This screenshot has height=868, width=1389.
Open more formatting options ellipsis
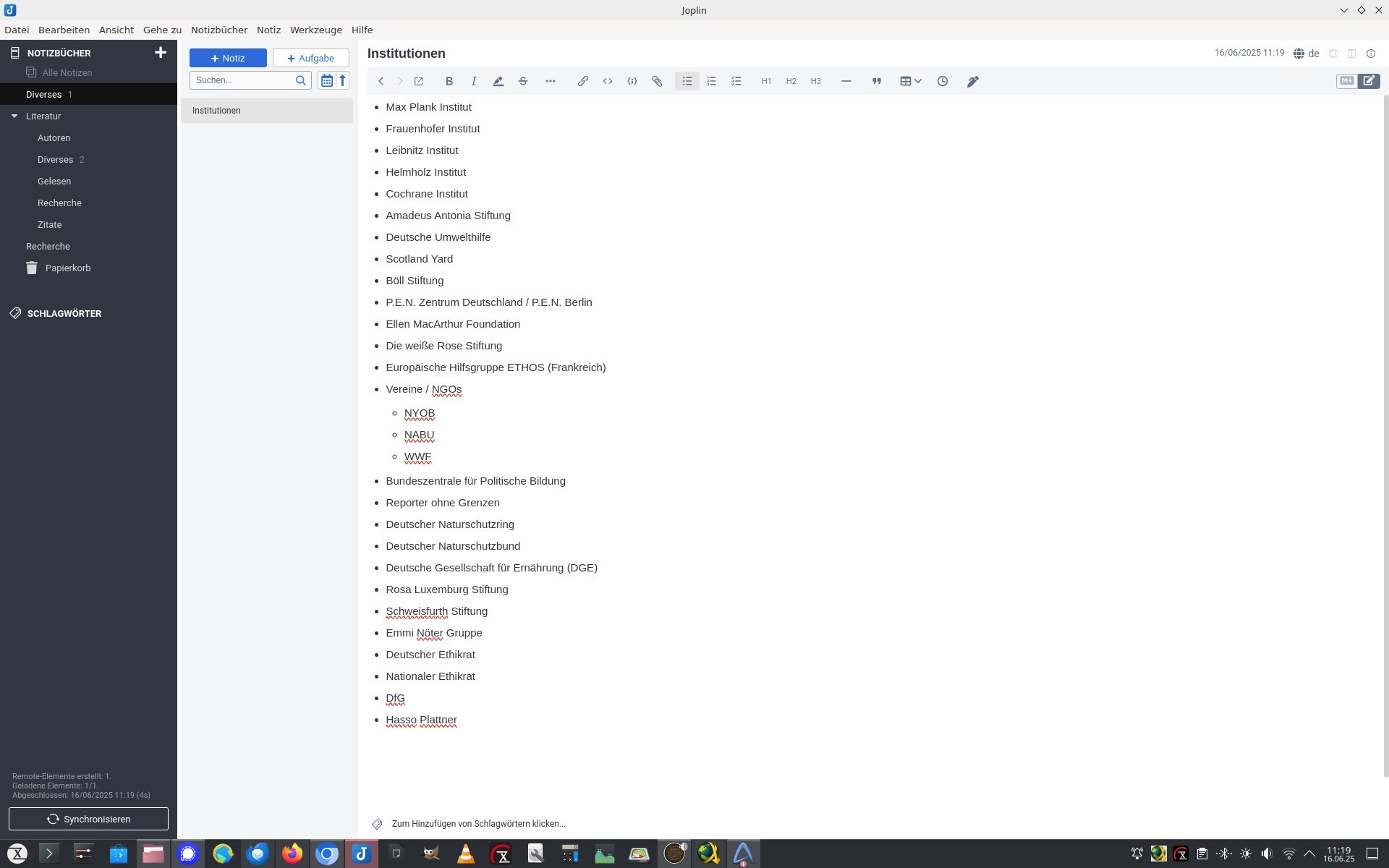click(551, 81)
